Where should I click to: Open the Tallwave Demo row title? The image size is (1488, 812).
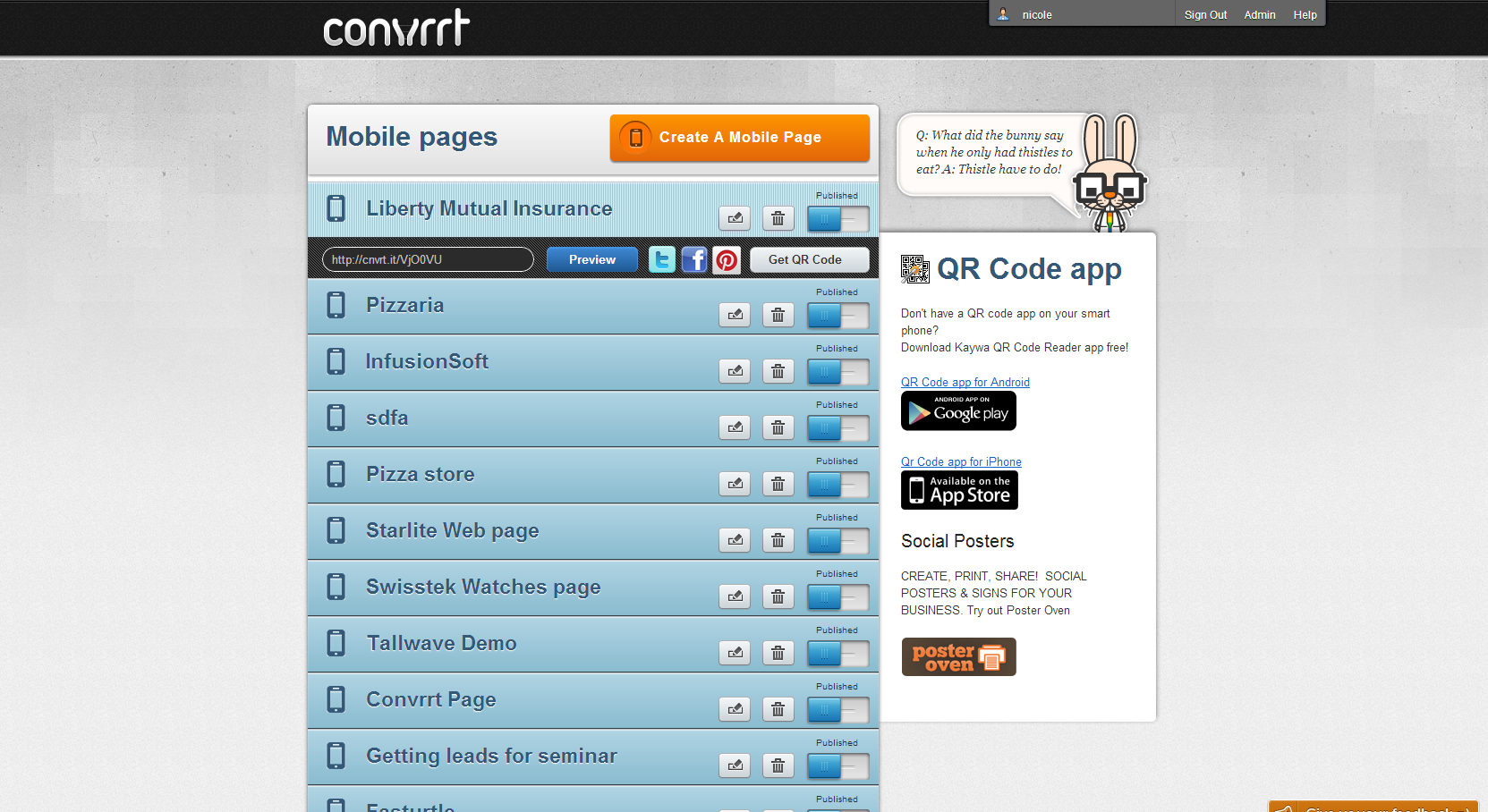tap(441, 643)
